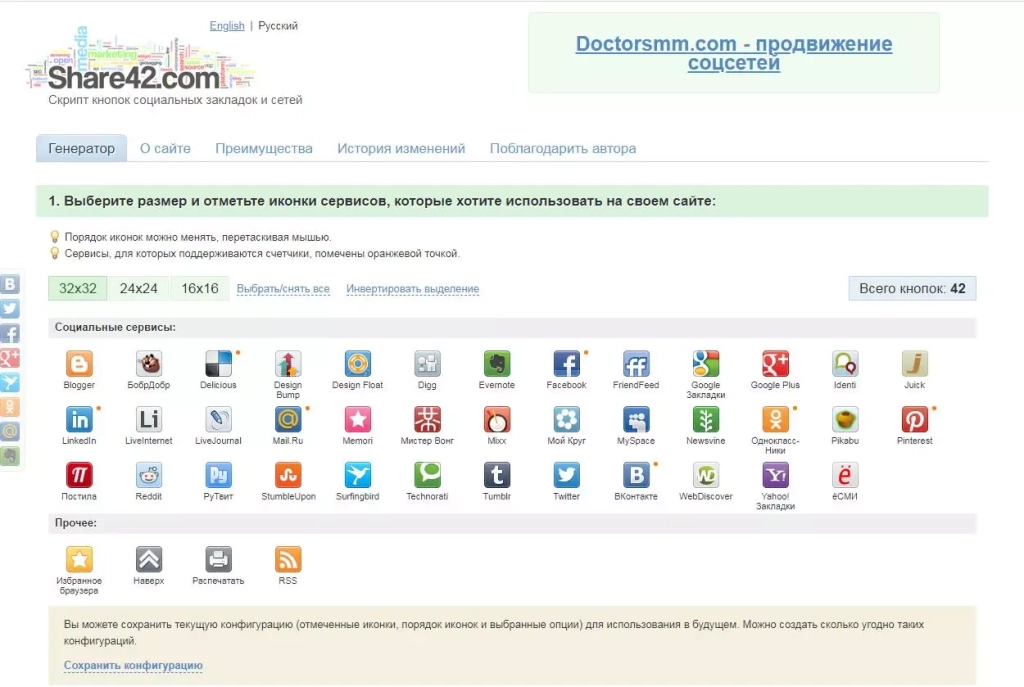This screenshot has height=687, width=1024.
Task: Select the Juick service icon
Action: coord(914,364)
